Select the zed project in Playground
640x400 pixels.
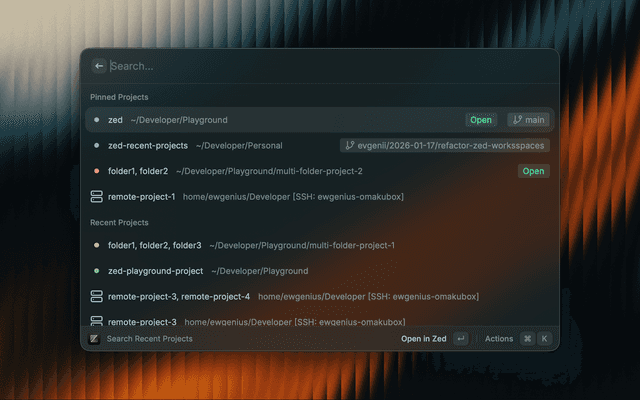[x=115, y=120]
